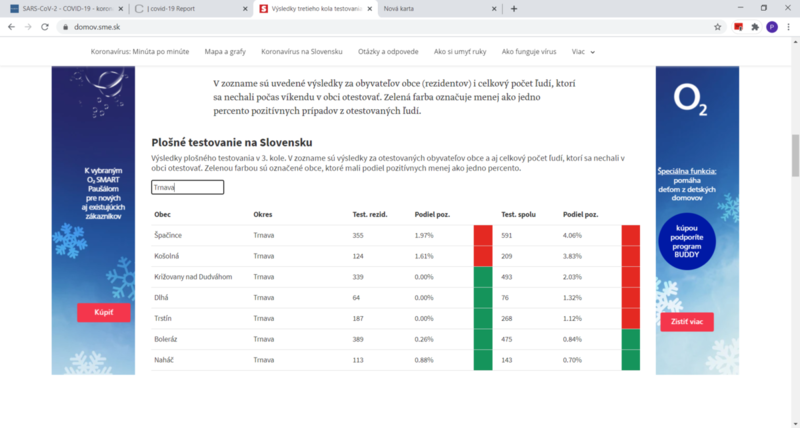Close the covid-19 Report tab
800x428 pixels.
click(x=245, y=9)
